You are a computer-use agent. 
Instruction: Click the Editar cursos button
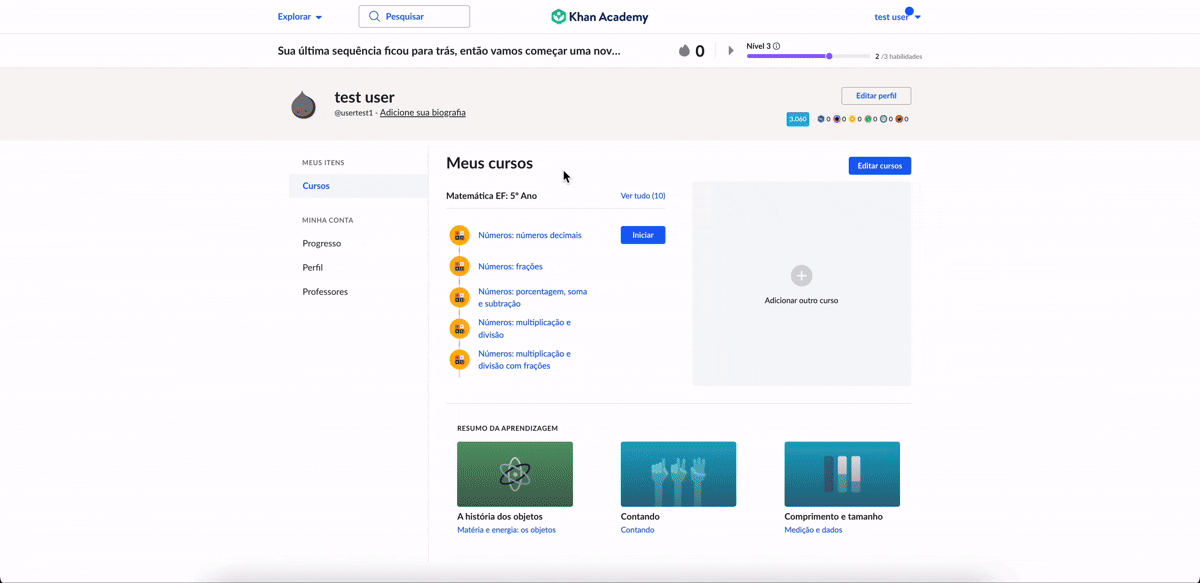click(880, 166)
